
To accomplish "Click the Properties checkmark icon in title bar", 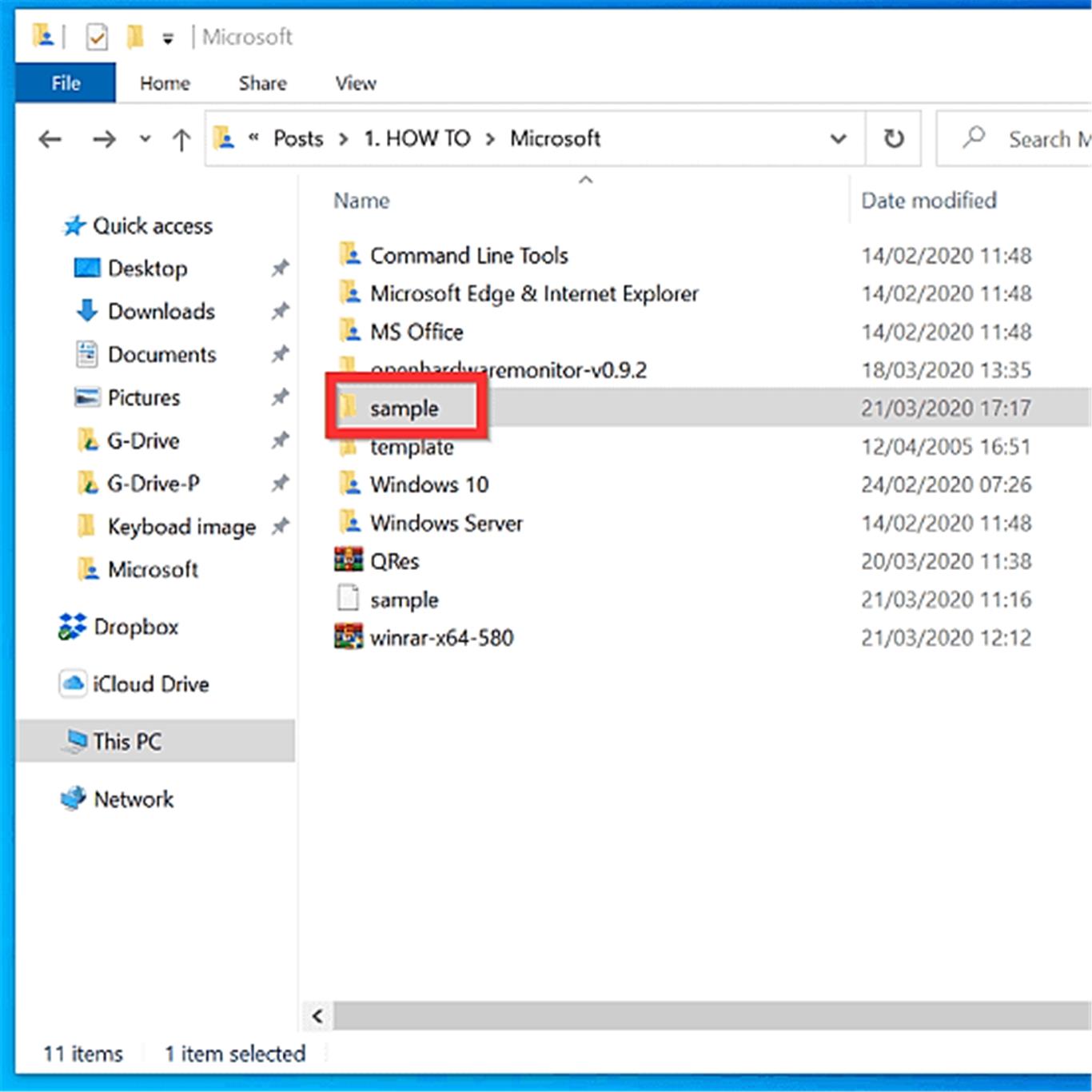I will (x=97, y=37).
